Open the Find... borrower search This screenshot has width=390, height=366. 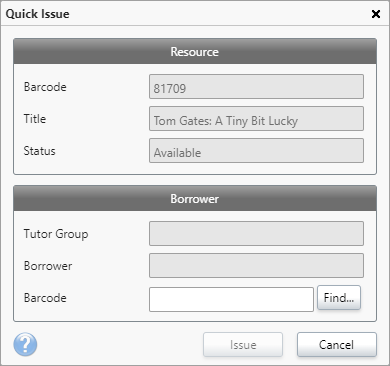pyautogui.click(x=339, y=297)
